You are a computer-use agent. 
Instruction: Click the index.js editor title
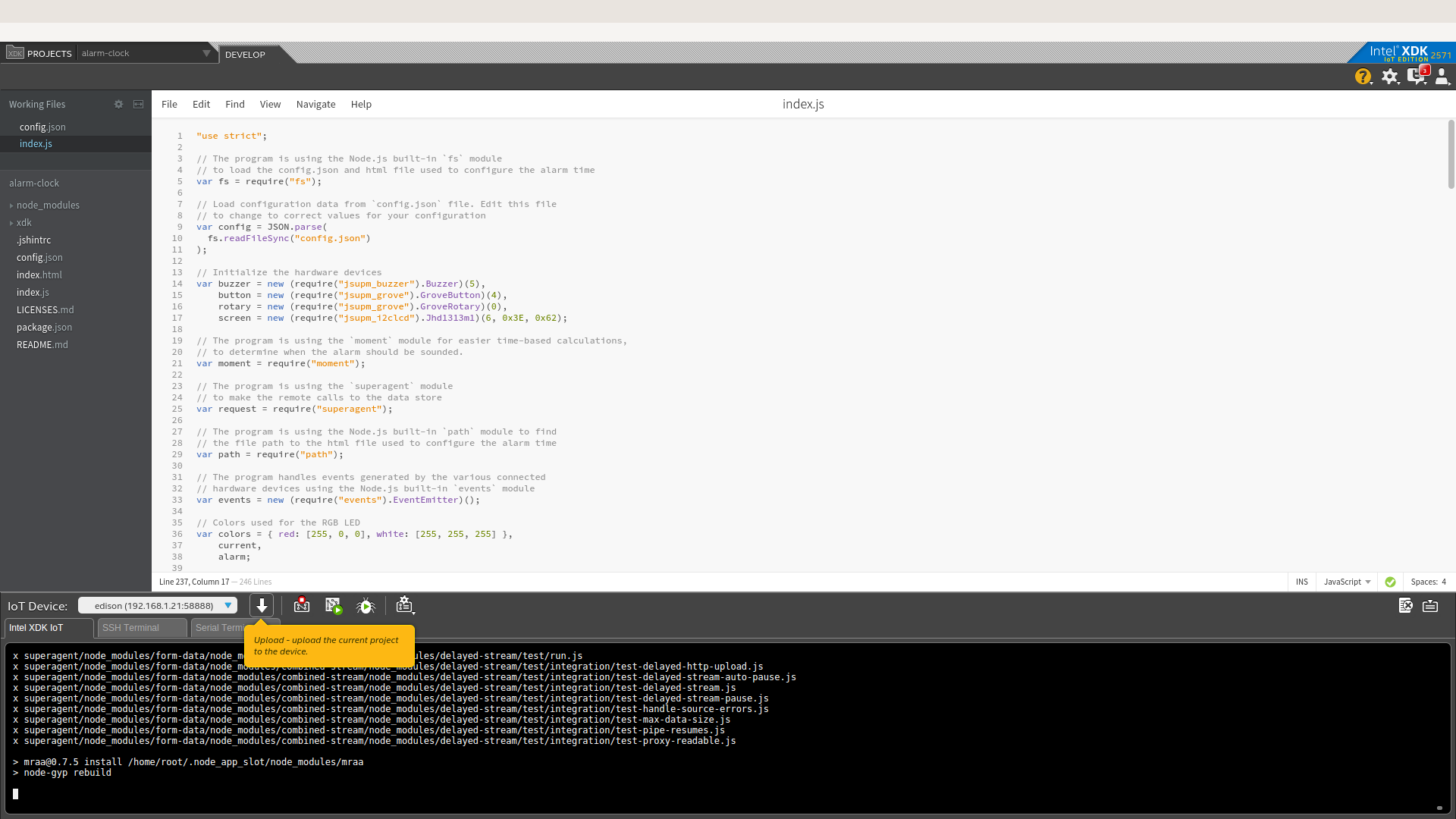pos(803,104)
